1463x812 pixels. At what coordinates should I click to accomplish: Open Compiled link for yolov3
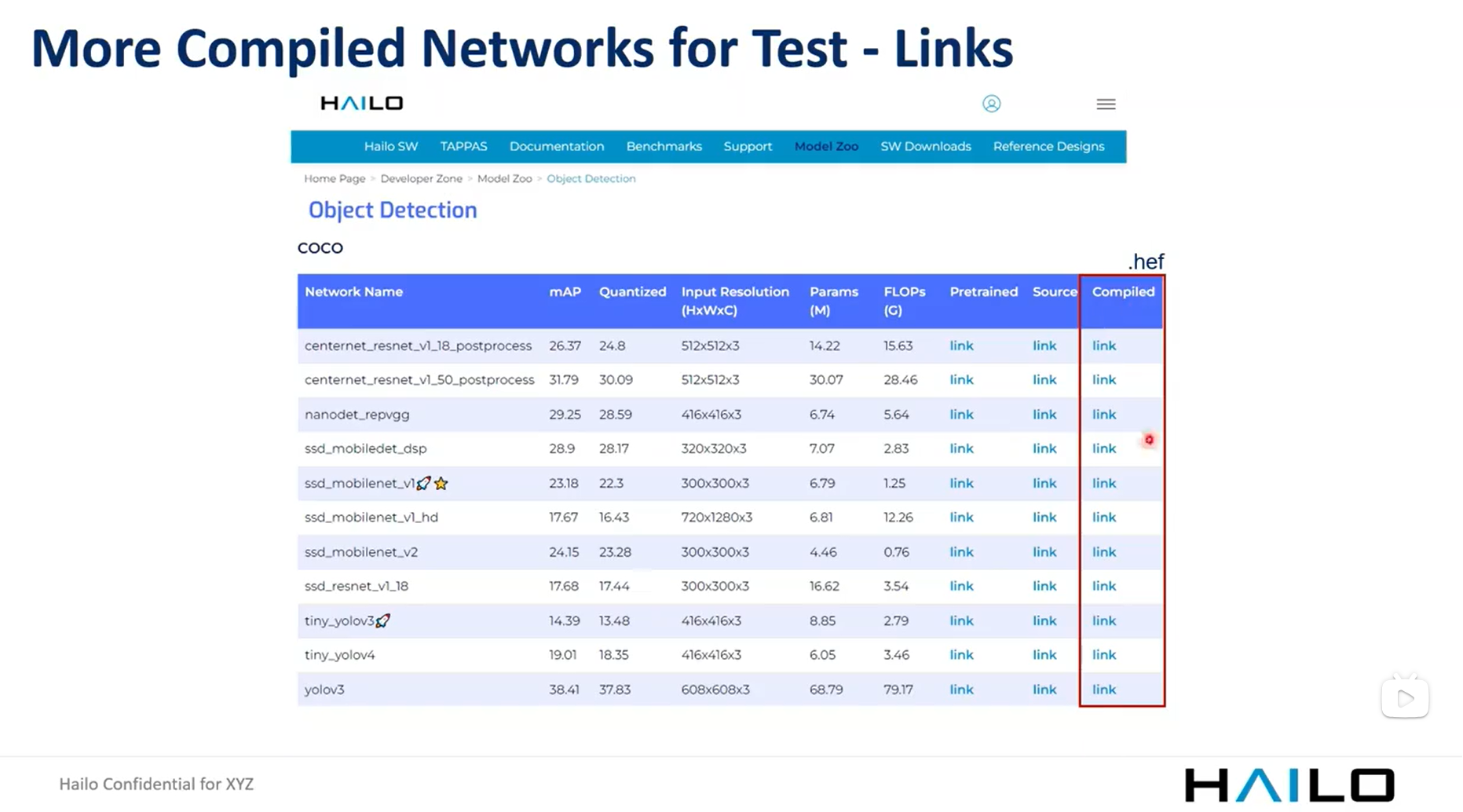coord(1103,689)
